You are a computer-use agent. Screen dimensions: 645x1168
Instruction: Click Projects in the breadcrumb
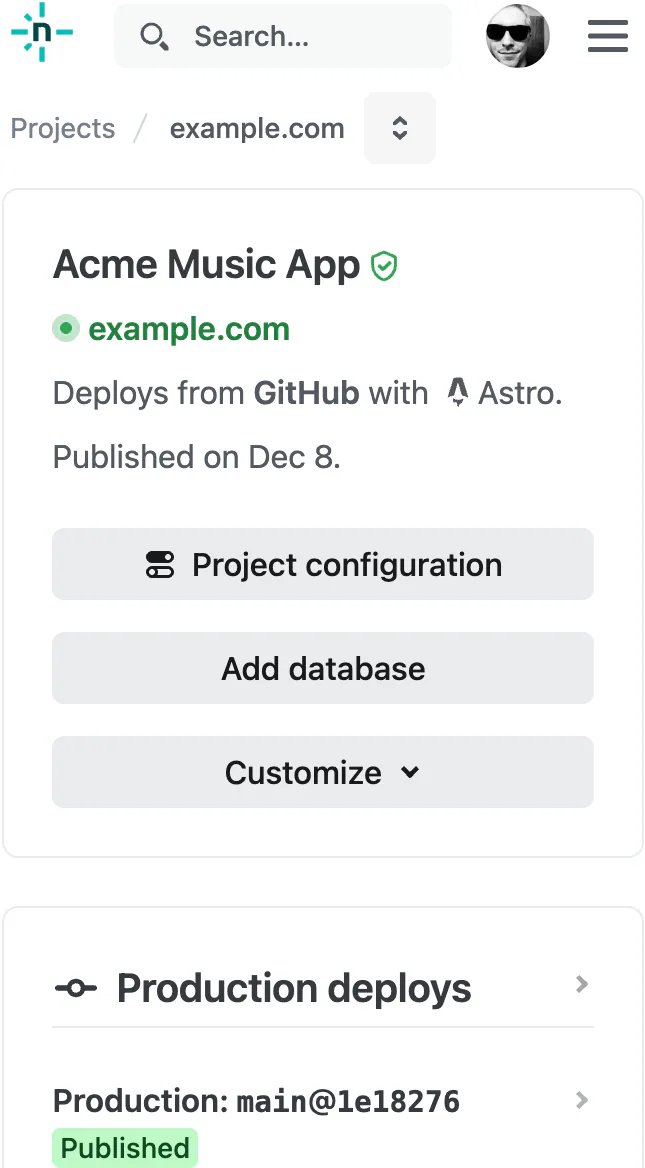pos(62,128)
